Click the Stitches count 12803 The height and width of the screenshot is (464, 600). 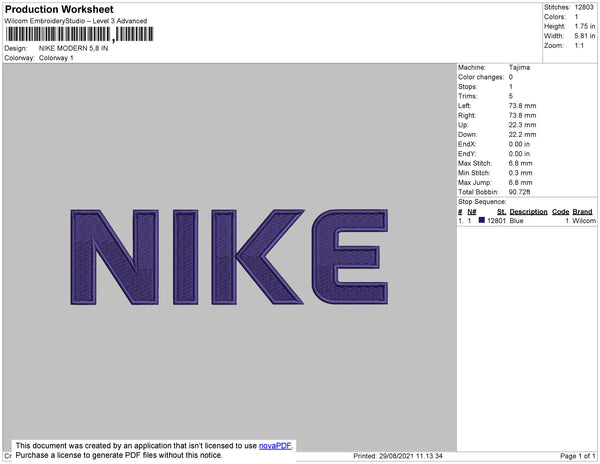click(x=584, y=7)
